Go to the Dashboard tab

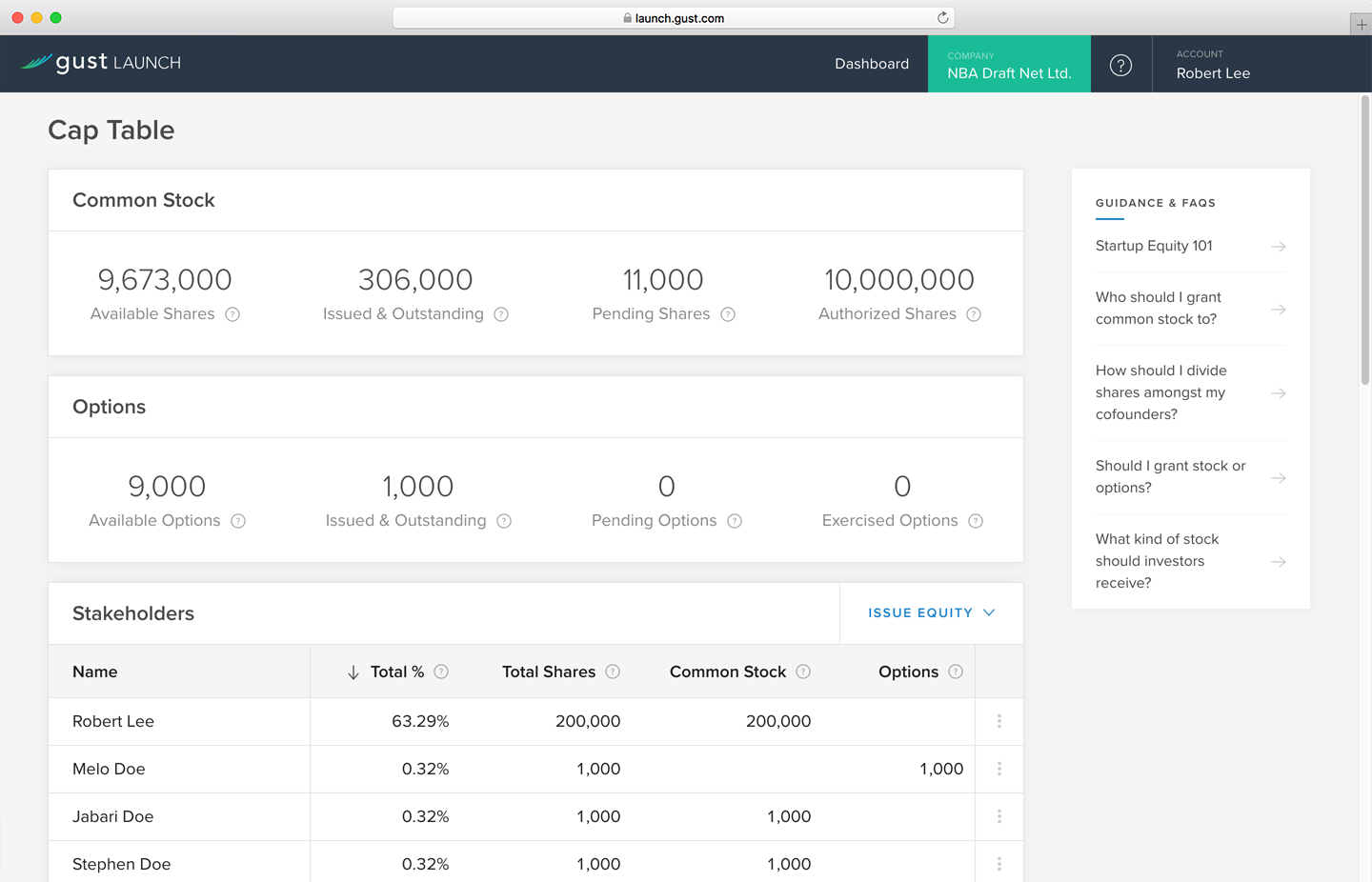point(871,64)
